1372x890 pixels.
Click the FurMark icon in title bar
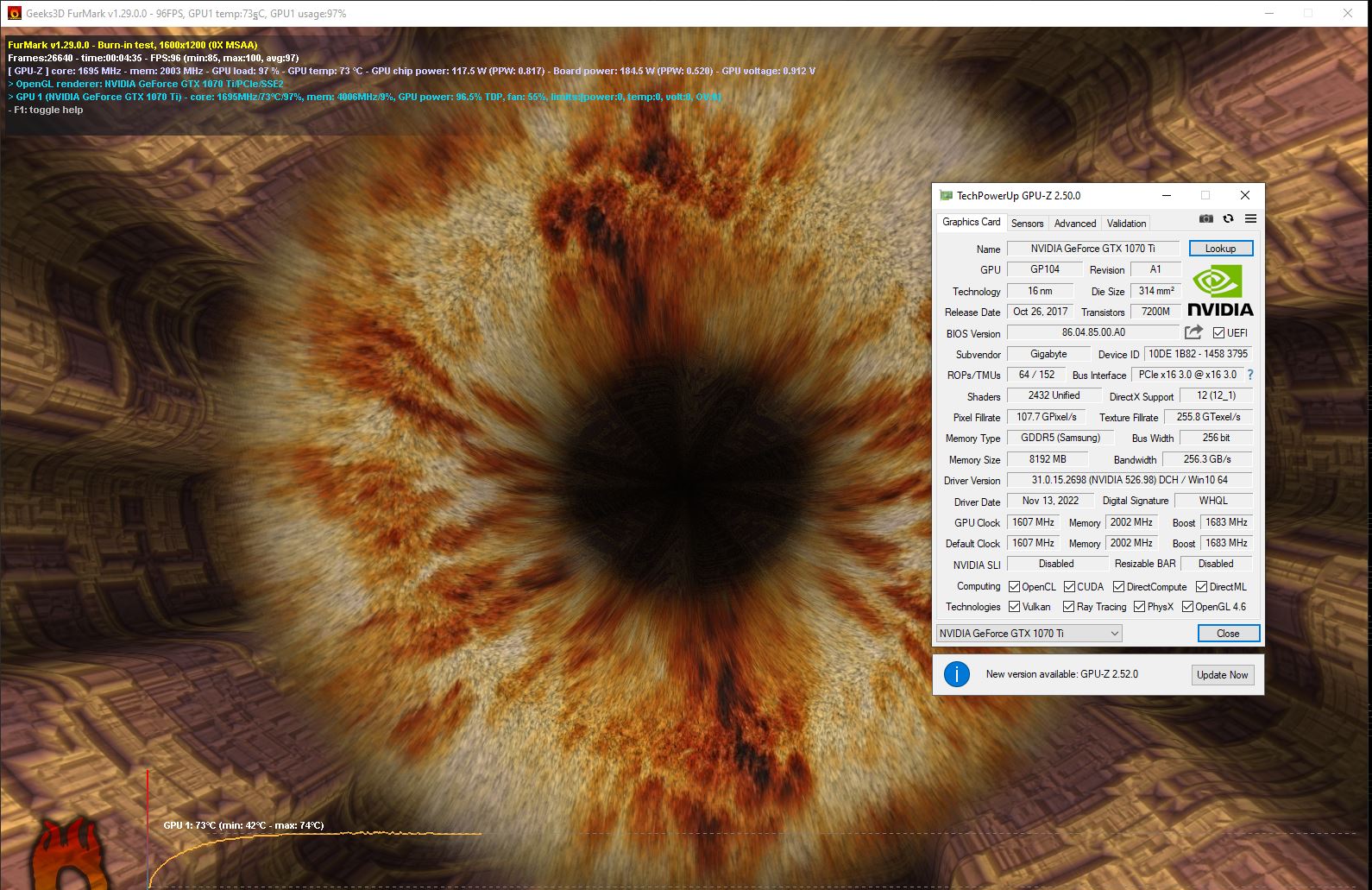tap(14, 14)
